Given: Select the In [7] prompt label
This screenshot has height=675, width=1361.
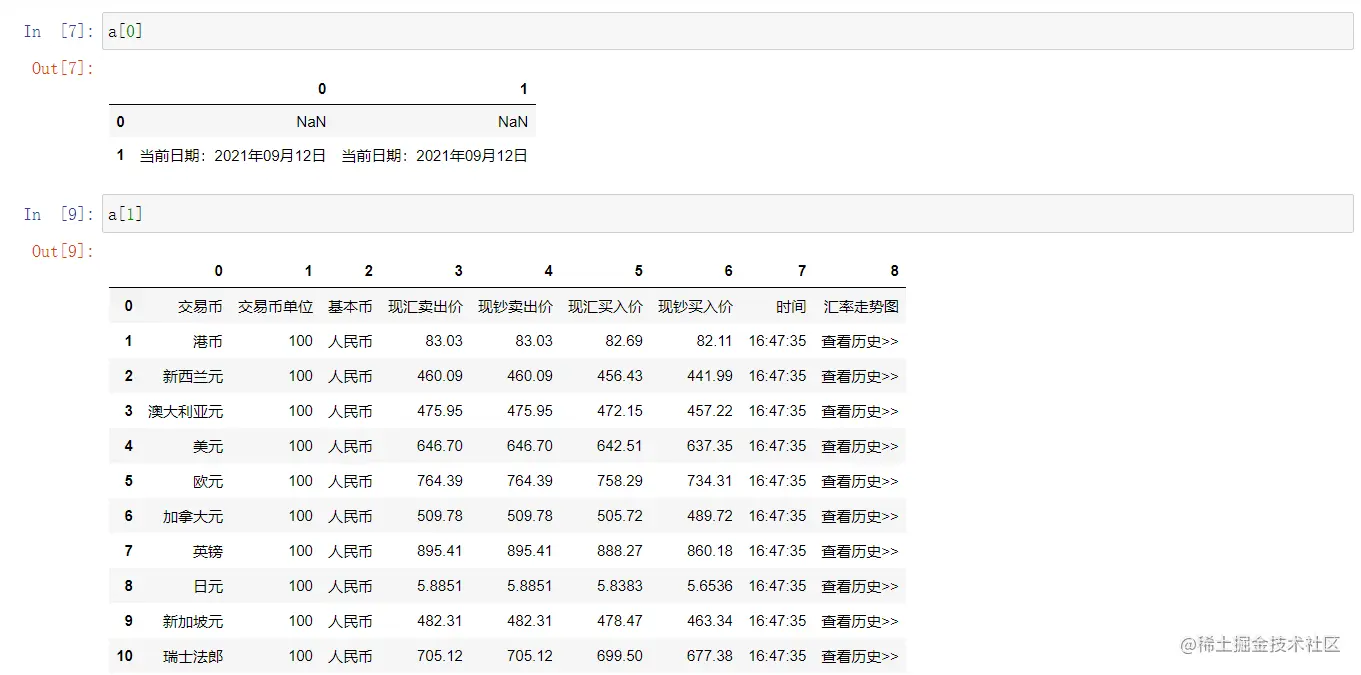Looking at the screenshot, I should [x=59, y=32].
